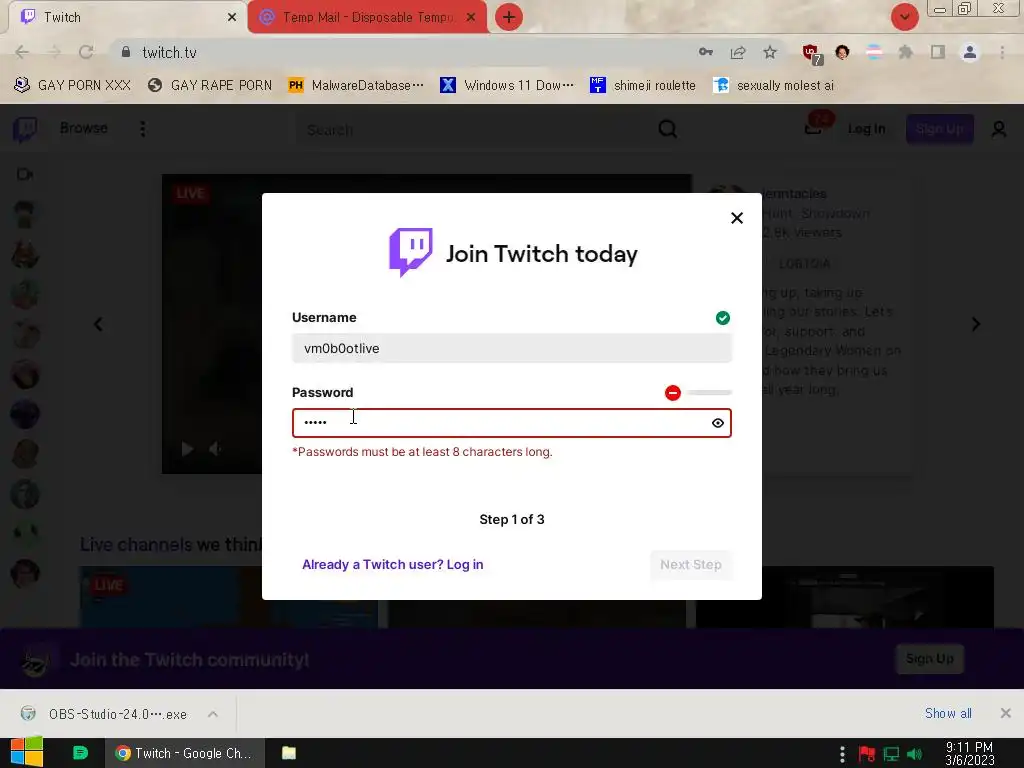Viewport: 1024px width, 768px height.
Task: Open Twitch header more options dots
Action: [x=142, y=129]
